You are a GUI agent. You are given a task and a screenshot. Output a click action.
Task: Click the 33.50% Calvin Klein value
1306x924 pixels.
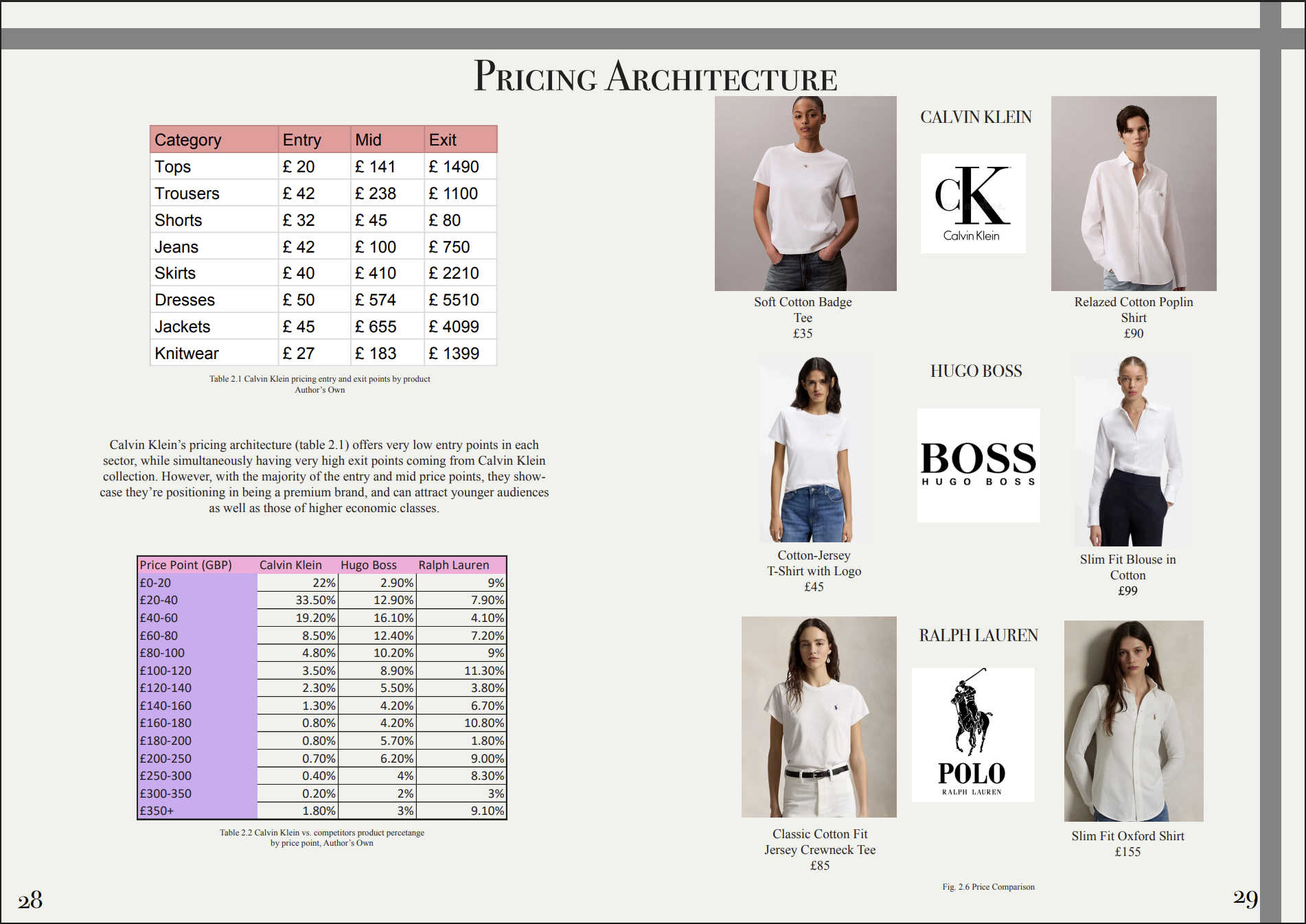pos(316,600)
